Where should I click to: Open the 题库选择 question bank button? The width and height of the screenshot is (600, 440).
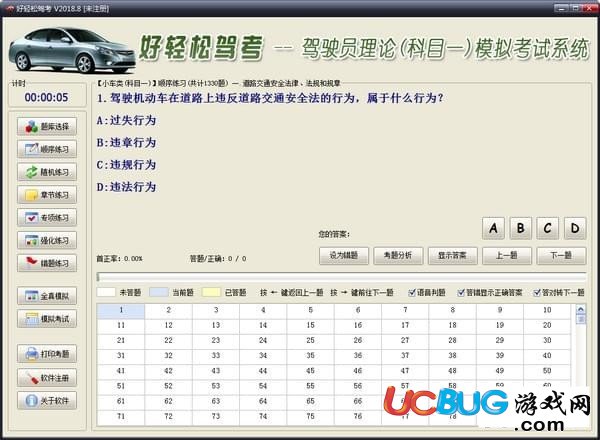(x=47, y=126)
